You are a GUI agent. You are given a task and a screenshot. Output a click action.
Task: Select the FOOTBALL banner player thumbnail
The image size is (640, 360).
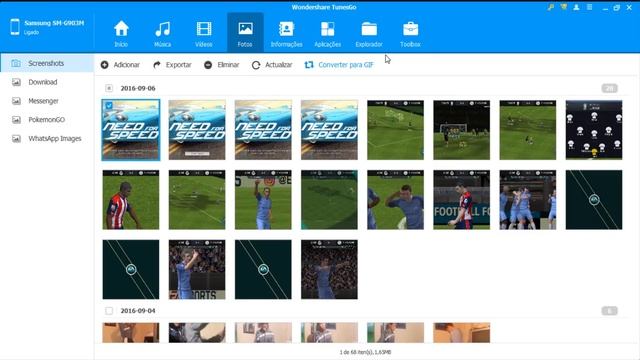[462, 200]
